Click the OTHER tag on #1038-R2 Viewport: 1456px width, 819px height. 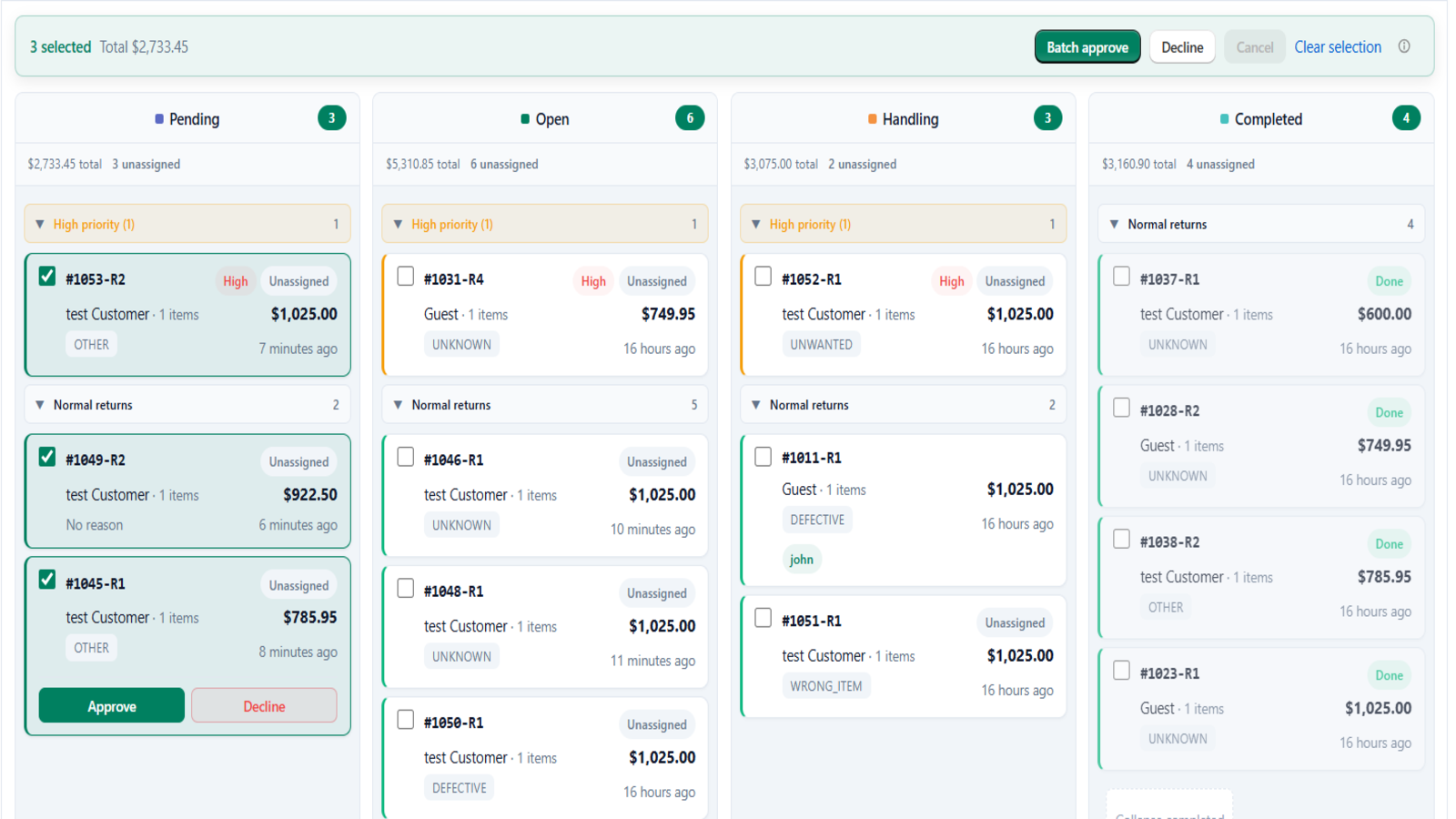[x=1166, y=608]
